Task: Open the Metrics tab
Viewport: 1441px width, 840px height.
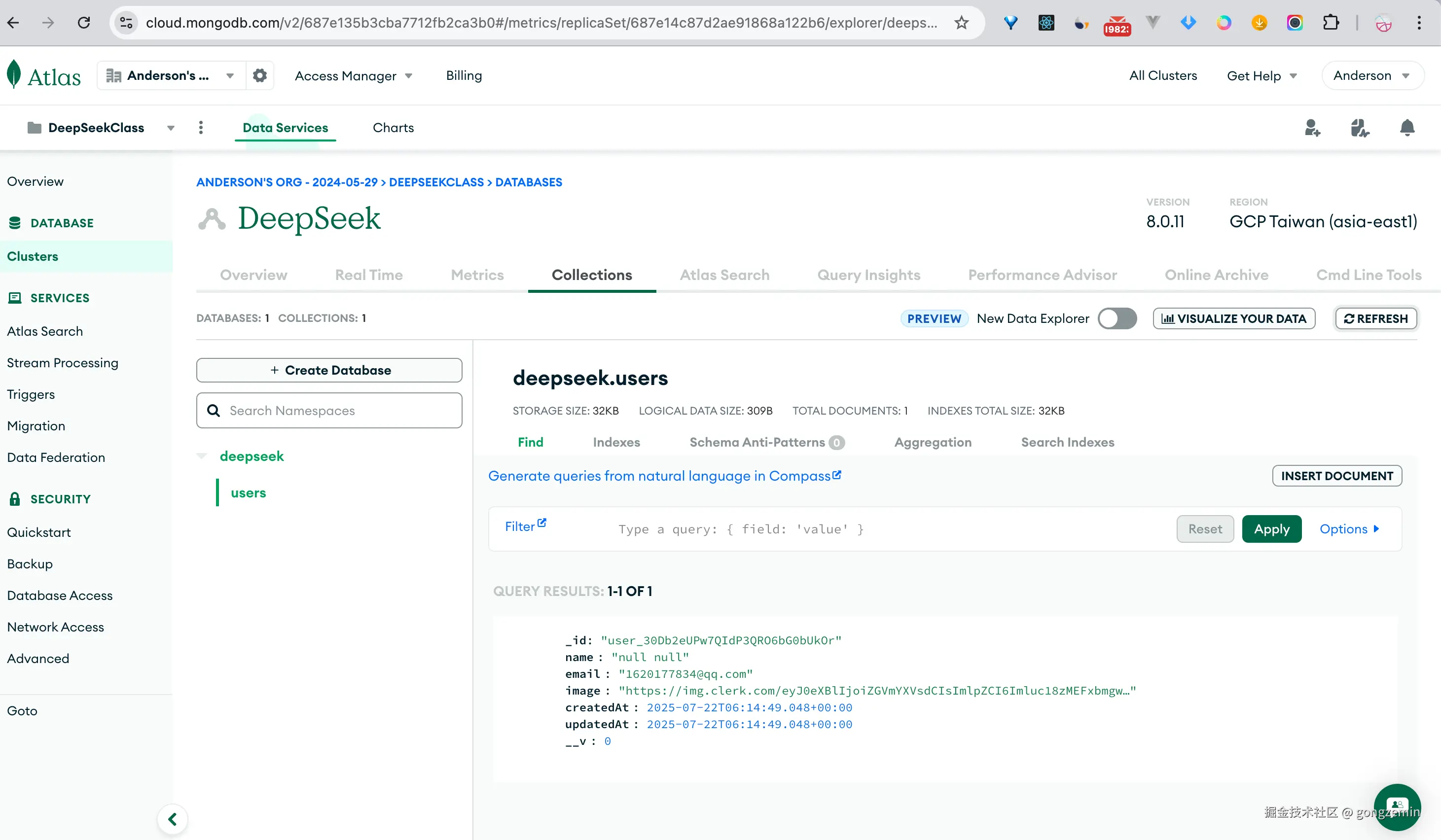Action: 477,275
